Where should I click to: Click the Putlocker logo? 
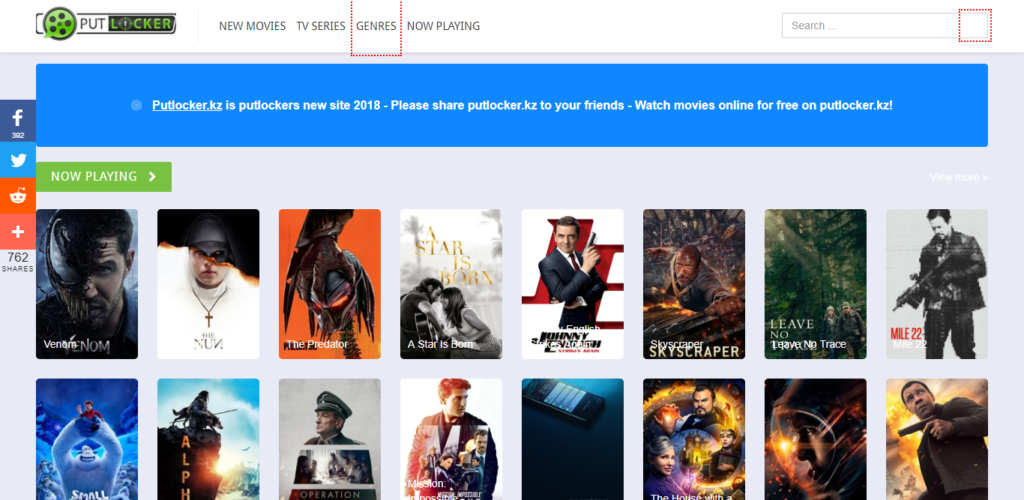point(106,23)
